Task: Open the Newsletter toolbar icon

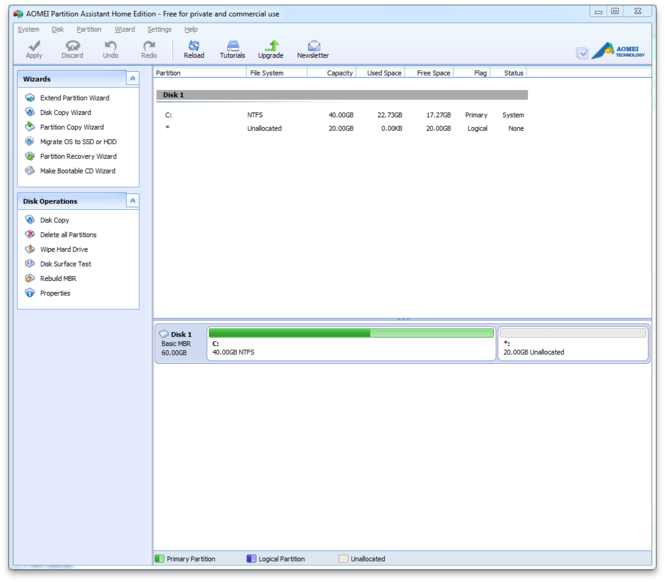Action: (313, 45)
